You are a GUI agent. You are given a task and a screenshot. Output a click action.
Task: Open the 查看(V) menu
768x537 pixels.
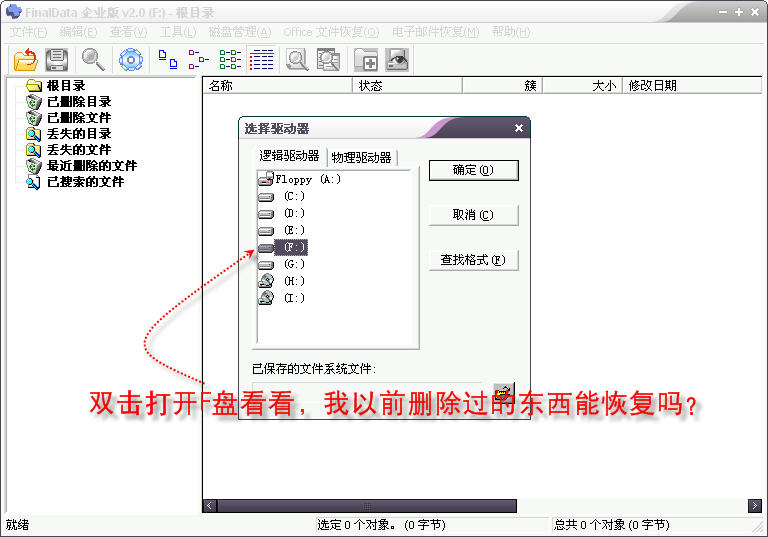(x=128, y=32)
